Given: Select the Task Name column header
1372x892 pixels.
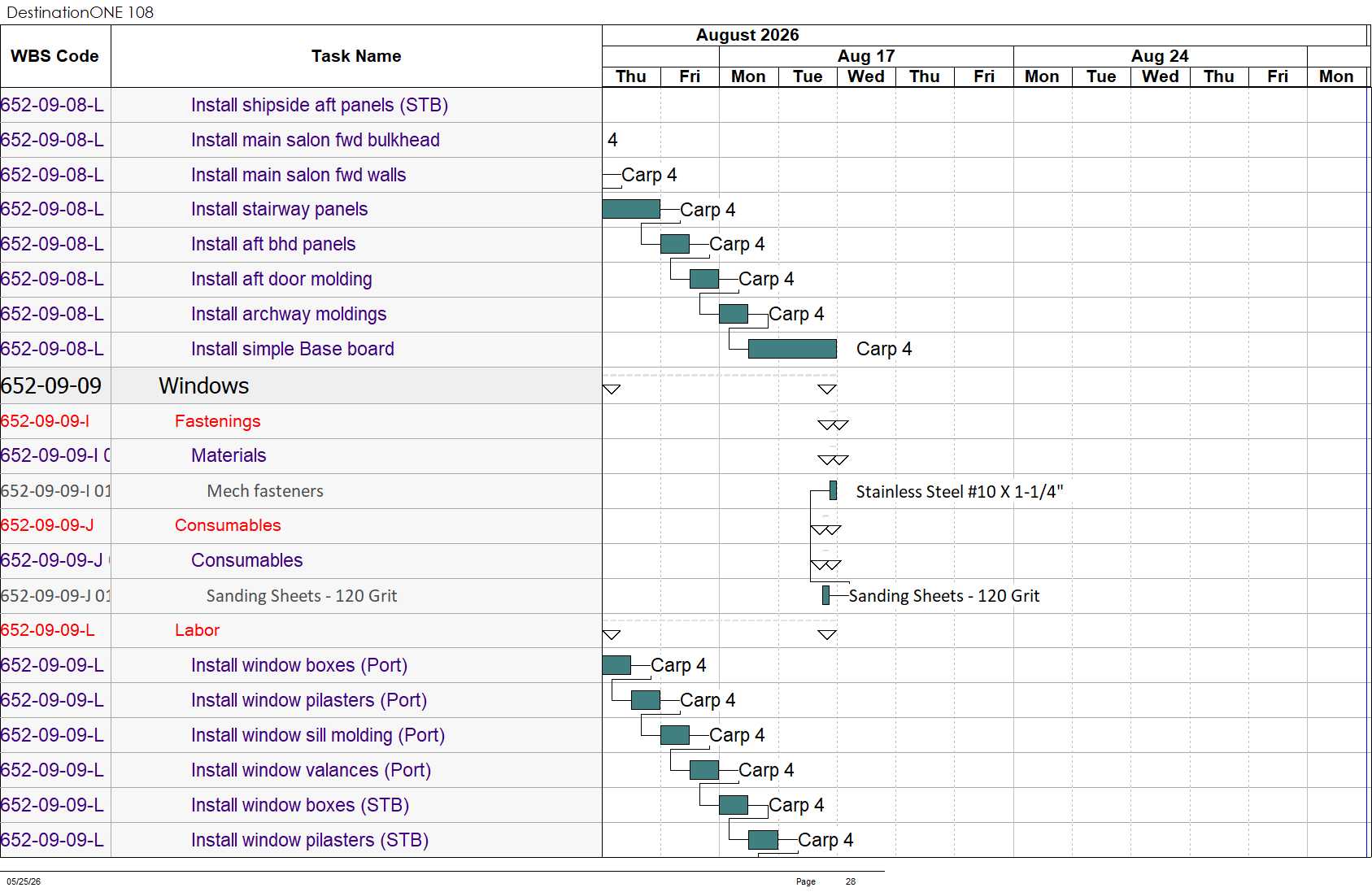Looking at the screenshot, I should 356,56.
